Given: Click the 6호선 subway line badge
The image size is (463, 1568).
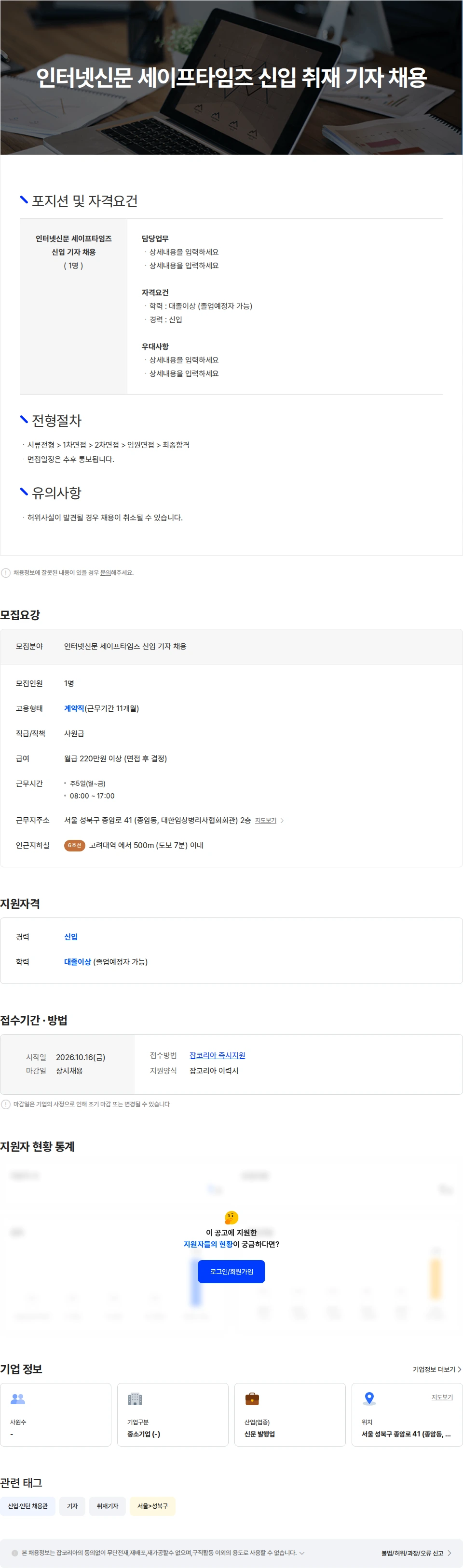Looking at the screenshot, I should pyautogui.click(x=74, y=846).
